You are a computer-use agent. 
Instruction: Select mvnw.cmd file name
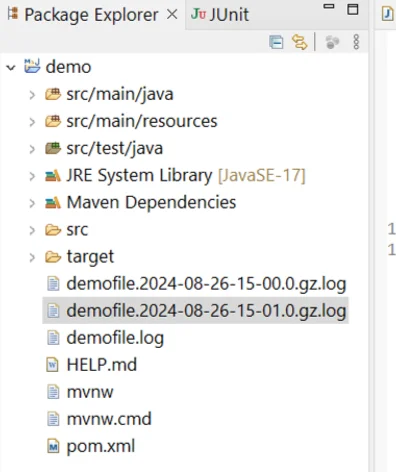click(109, 419)
